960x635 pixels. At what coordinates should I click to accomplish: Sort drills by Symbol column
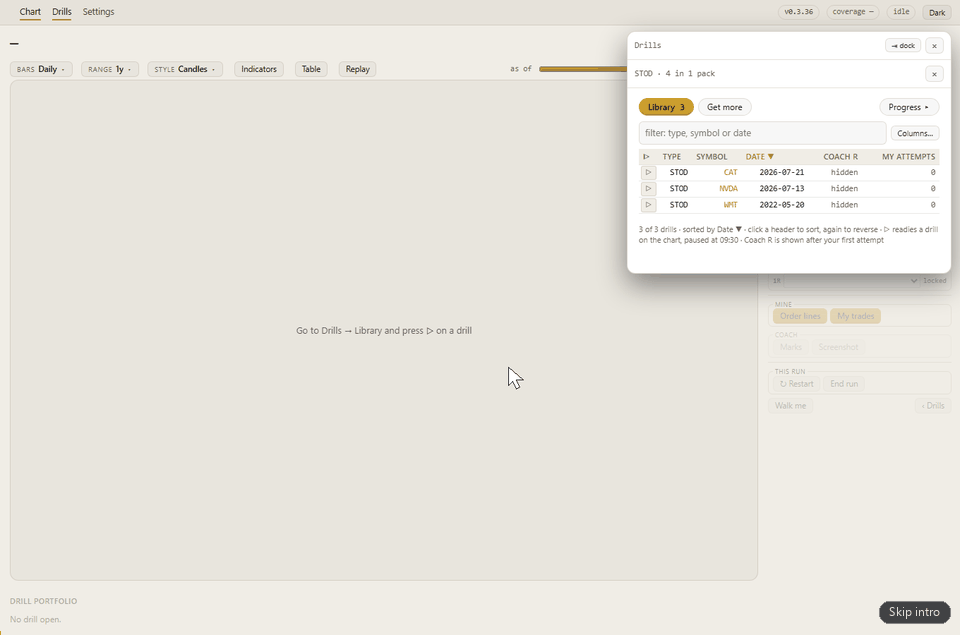pos(711,157)
